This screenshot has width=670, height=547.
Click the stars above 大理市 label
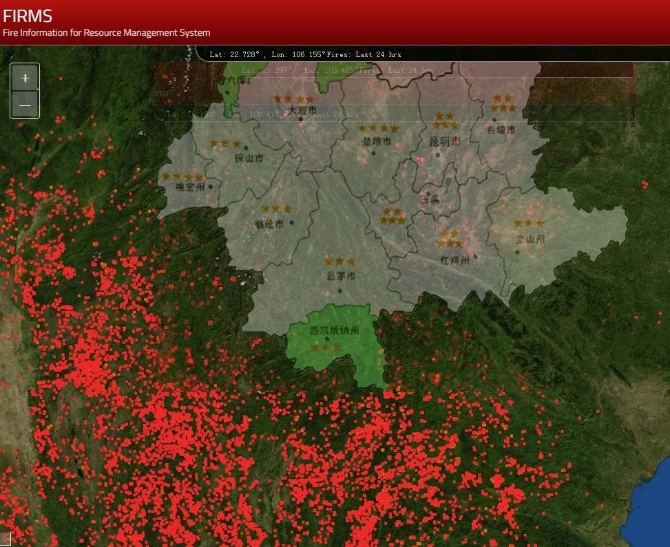pyautogui.click(x=294, y=99)
